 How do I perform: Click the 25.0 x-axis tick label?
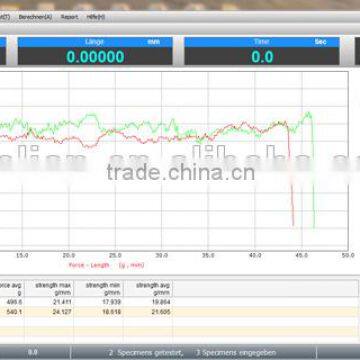click(x=115, y=255)
